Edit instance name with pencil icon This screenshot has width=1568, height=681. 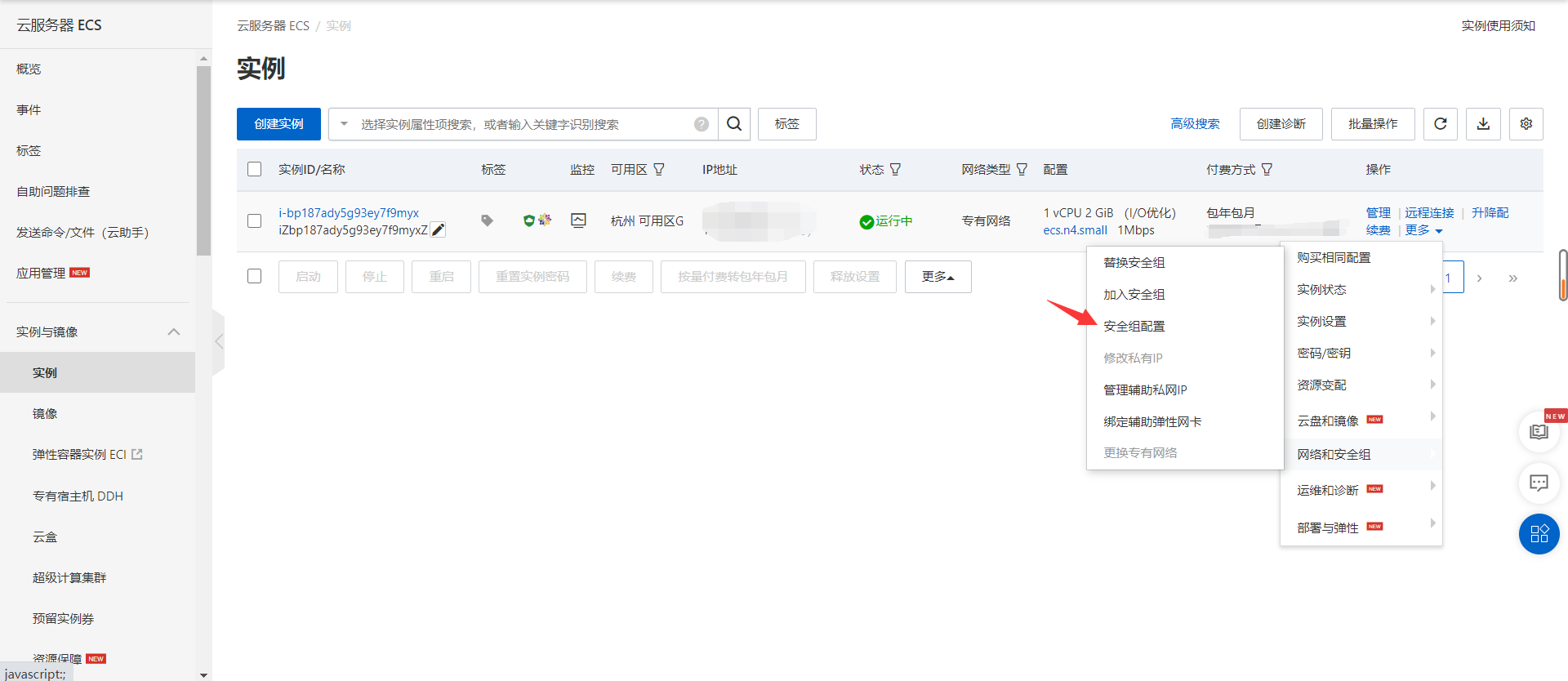[x=439, y=230]
